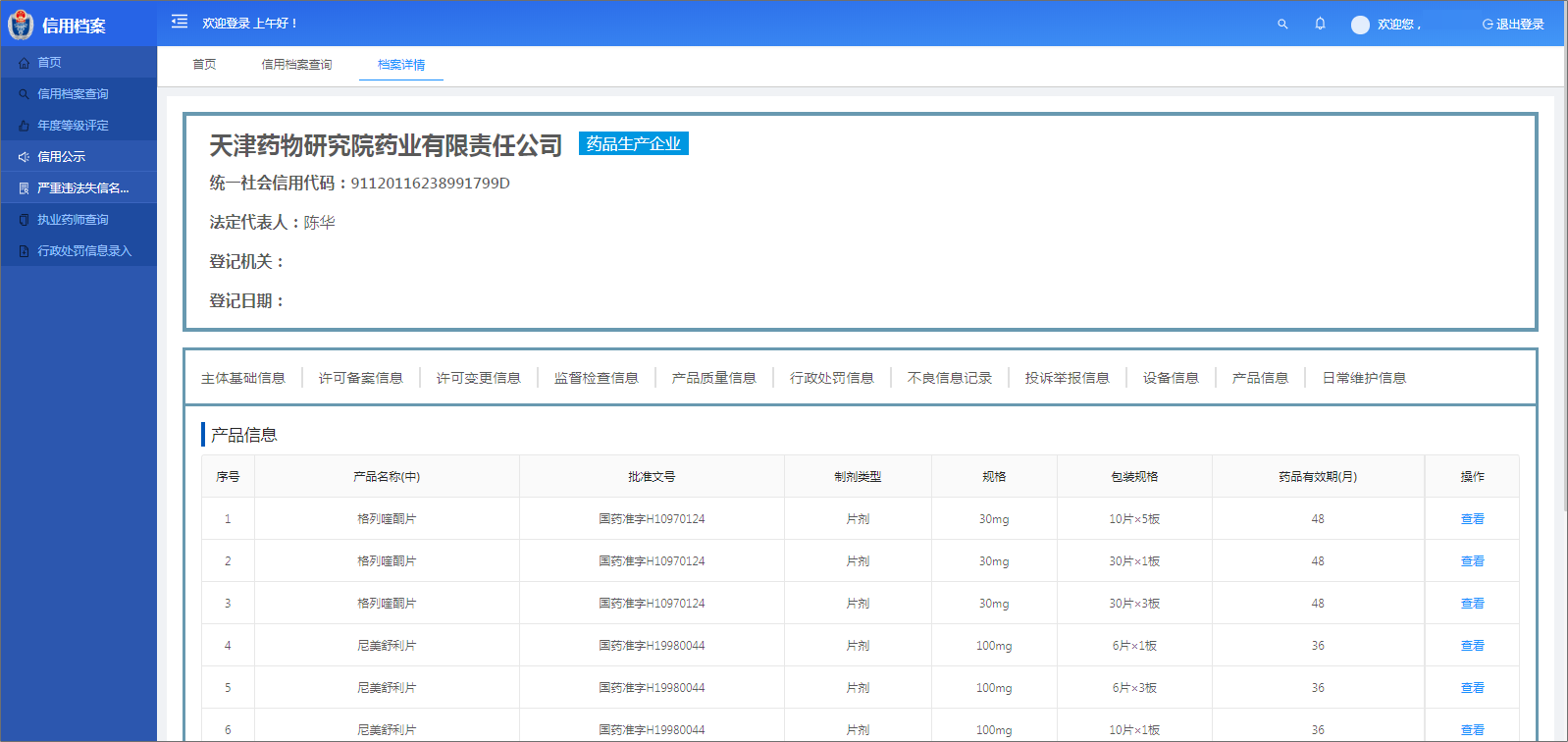Click the home icon next to 首页 in sidebar
Viewport: 1568px width, 742px height.
tap(24, 63)
